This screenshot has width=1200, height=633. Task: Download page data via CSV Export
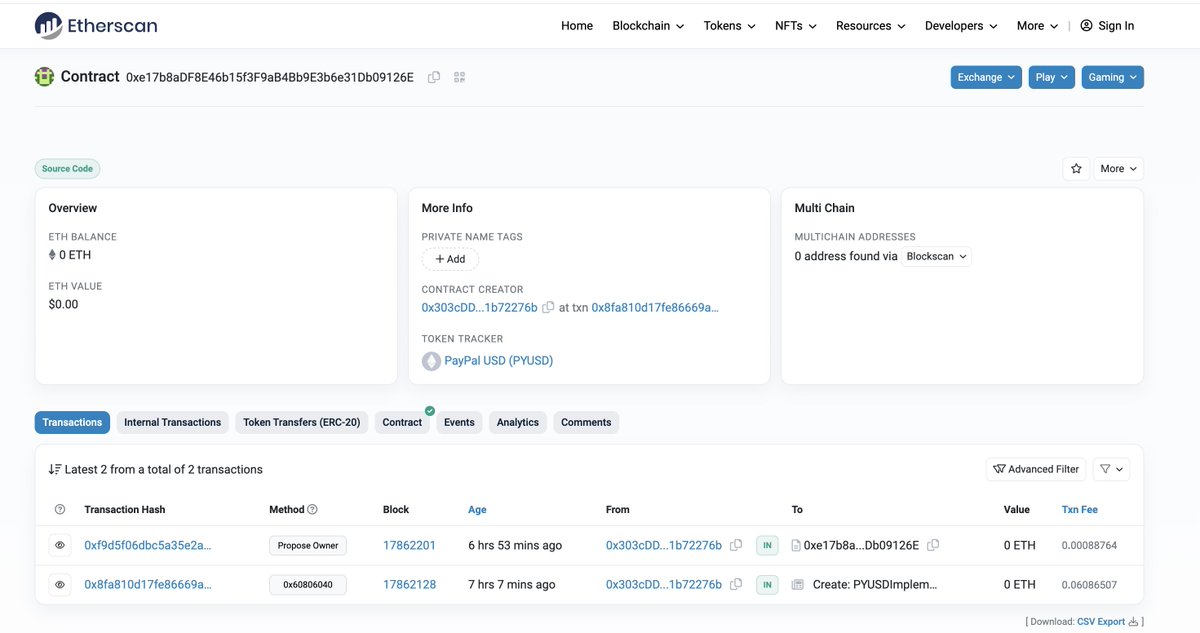(1101, 621)
